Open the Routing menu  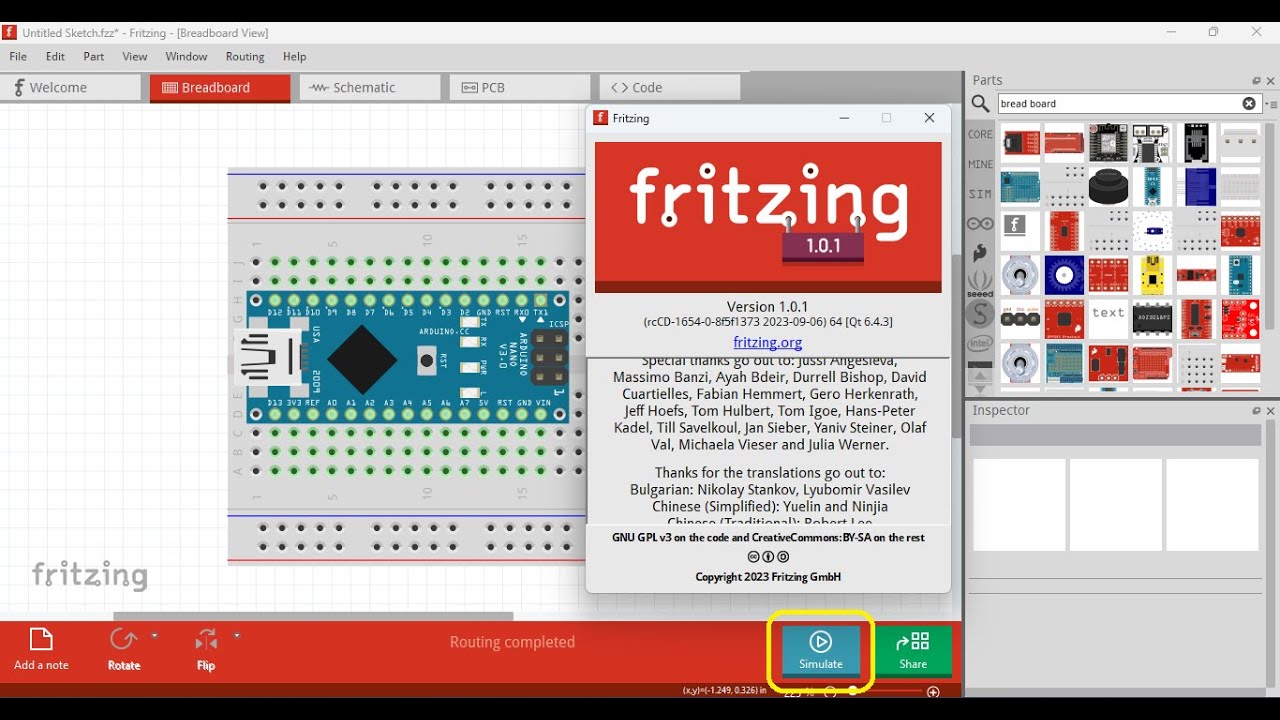245,57
